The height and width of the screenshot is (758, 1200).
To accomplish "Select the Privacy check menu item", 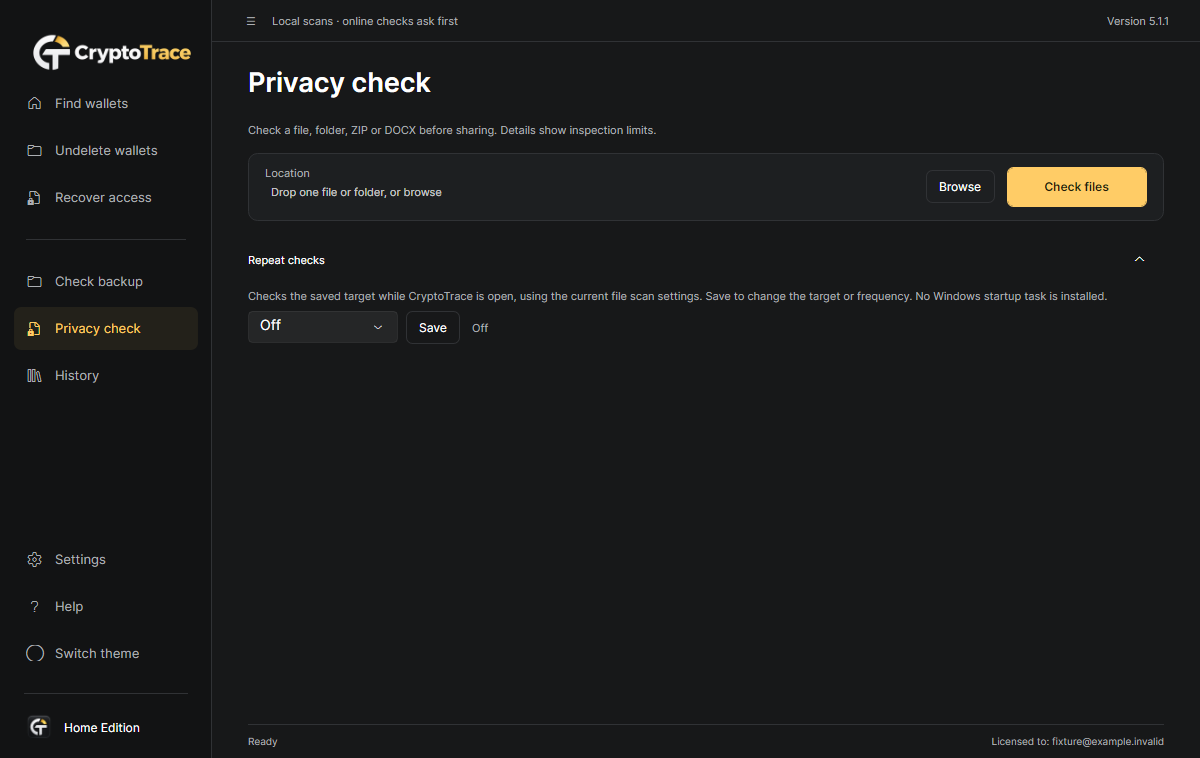I will pyautogui.click(x=106, y=329).
